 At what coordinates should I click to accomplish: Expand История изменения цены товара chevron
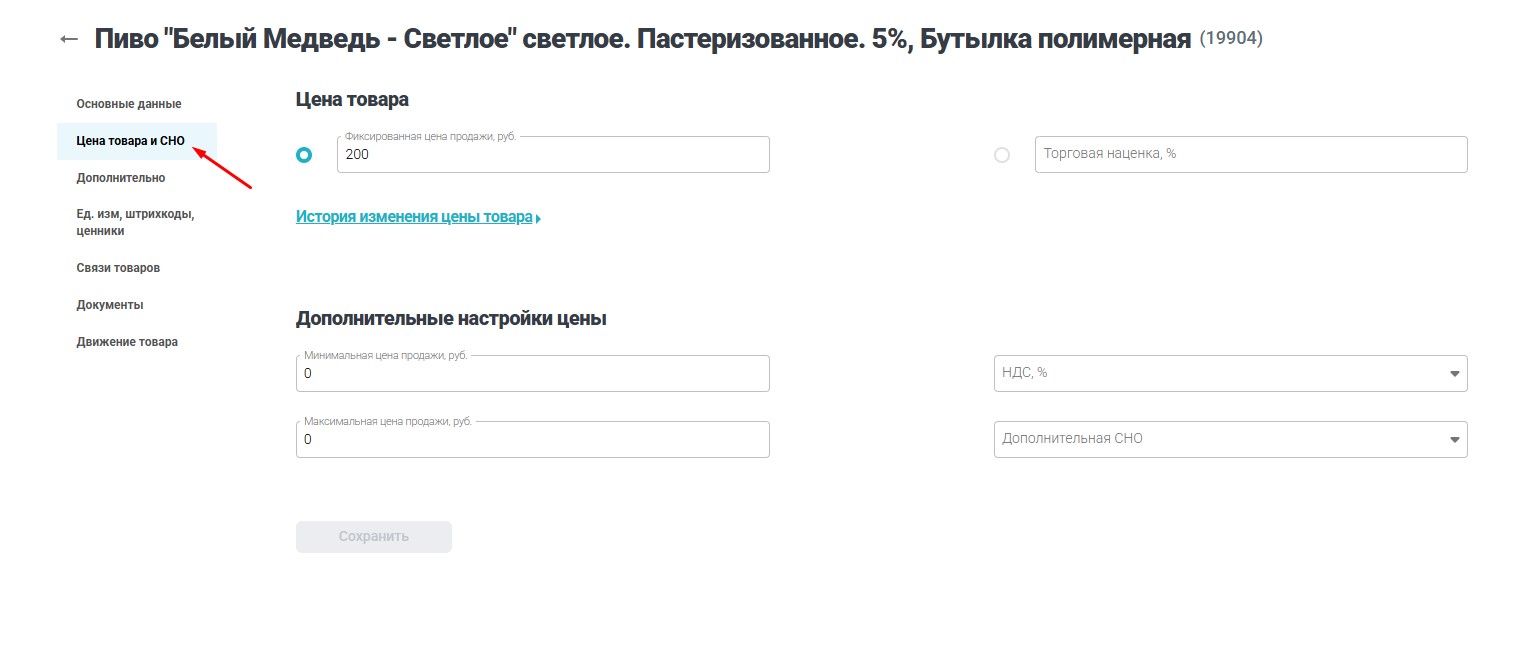[540, 217]
